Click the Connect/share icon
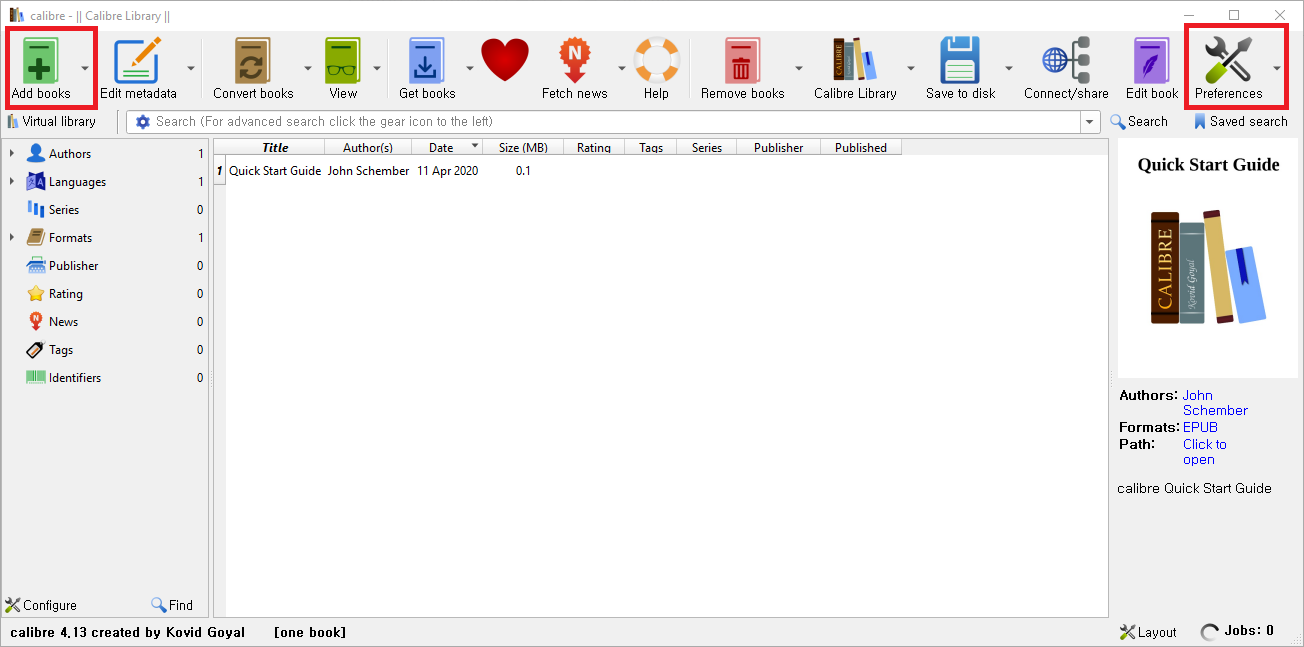Viewport: 1304px width, 647px height. coord(1066,60)
